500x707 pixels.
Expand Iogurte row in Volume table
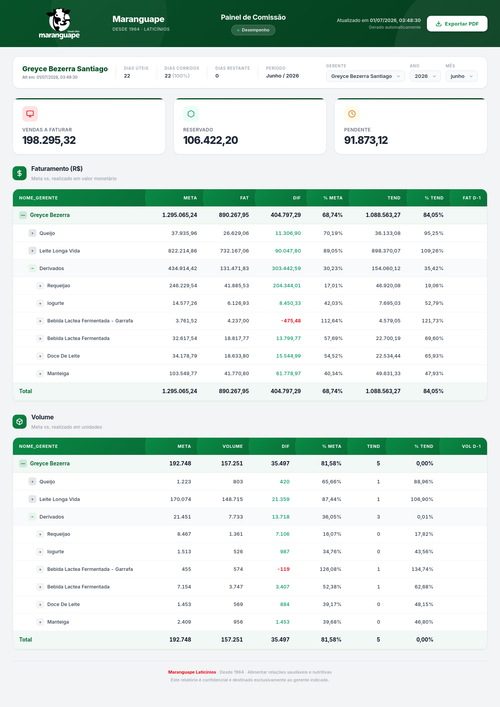[40, 552]
